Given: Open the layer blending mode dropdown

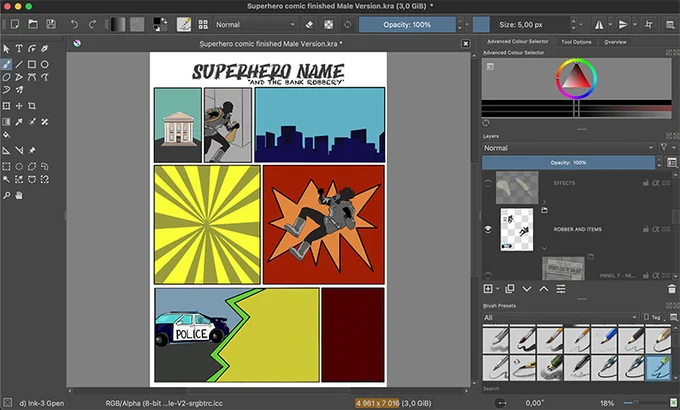Looking at the screenshot, I should tap(569, 148).
